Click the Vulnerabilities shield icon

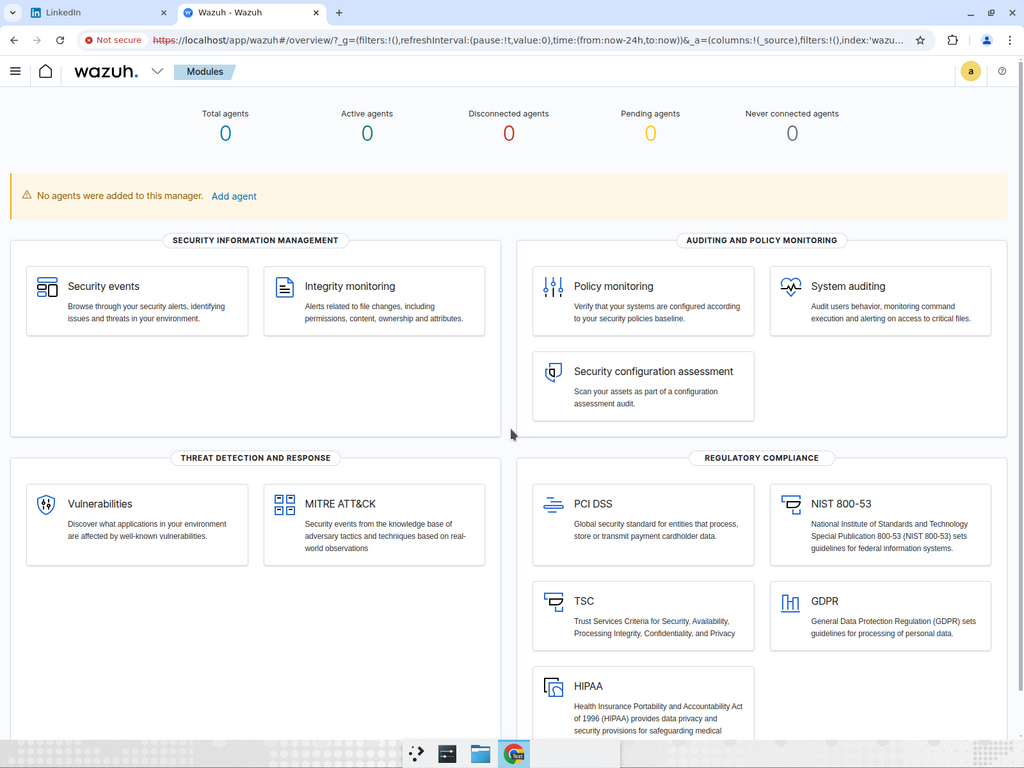46,505
